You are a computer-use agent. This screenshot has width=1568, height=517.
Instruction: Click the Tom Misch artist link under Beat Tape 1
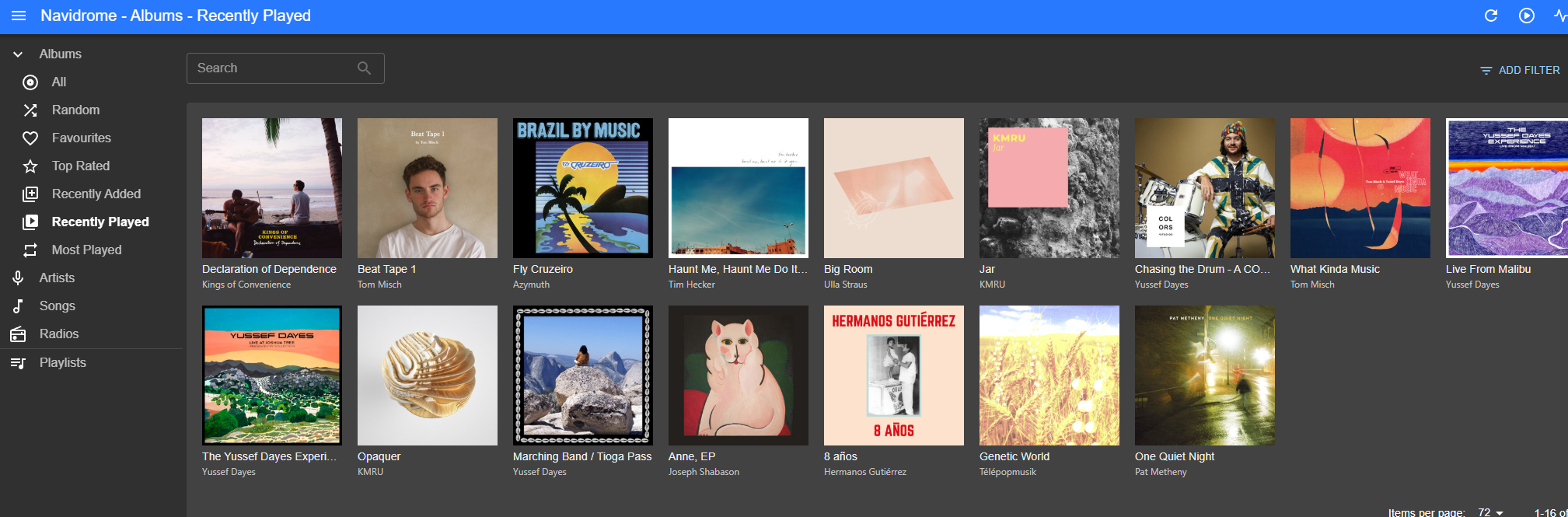(x=379, y=285)
